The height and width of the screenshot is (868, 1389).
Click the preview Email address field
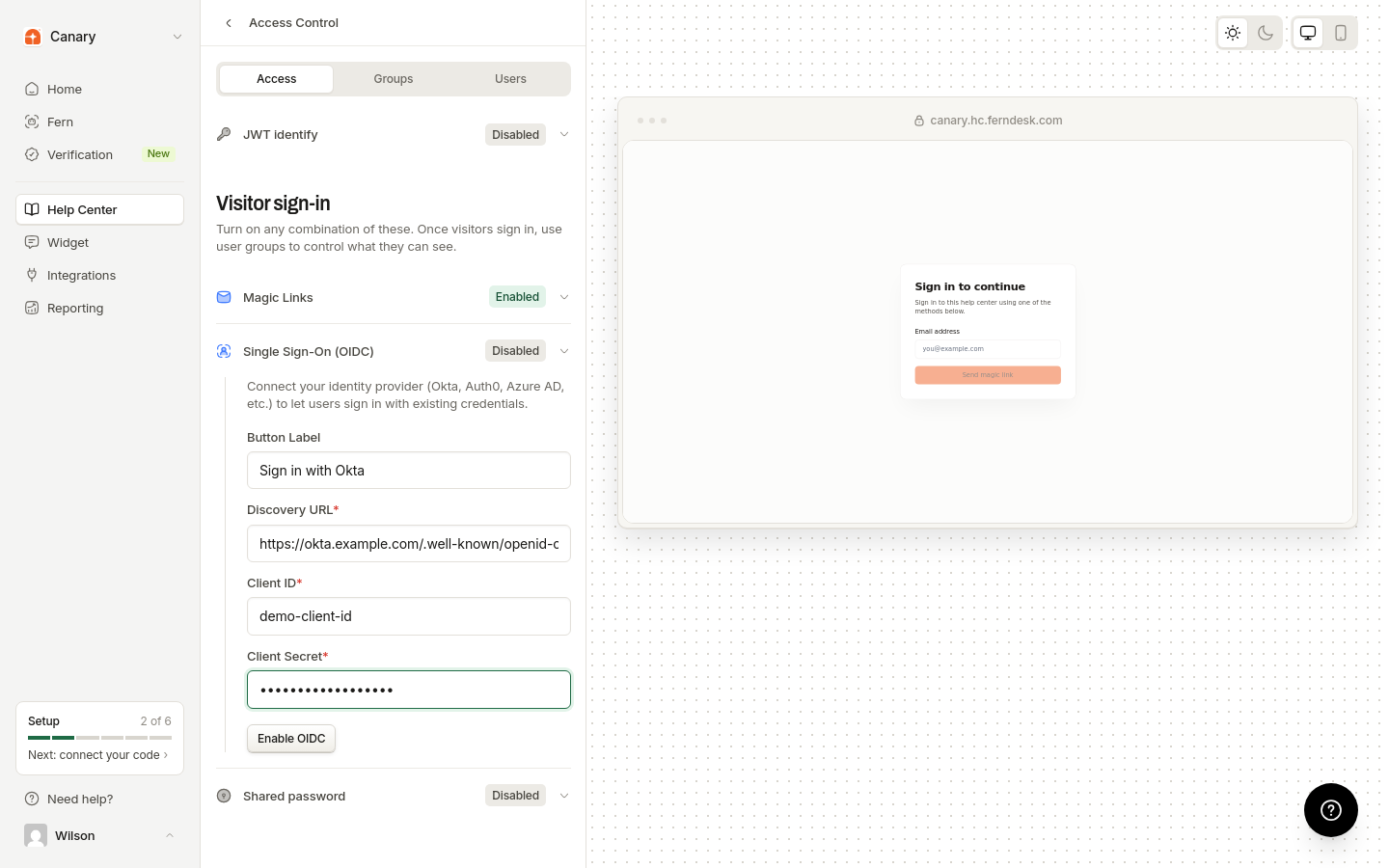click(x=988, y=348)
